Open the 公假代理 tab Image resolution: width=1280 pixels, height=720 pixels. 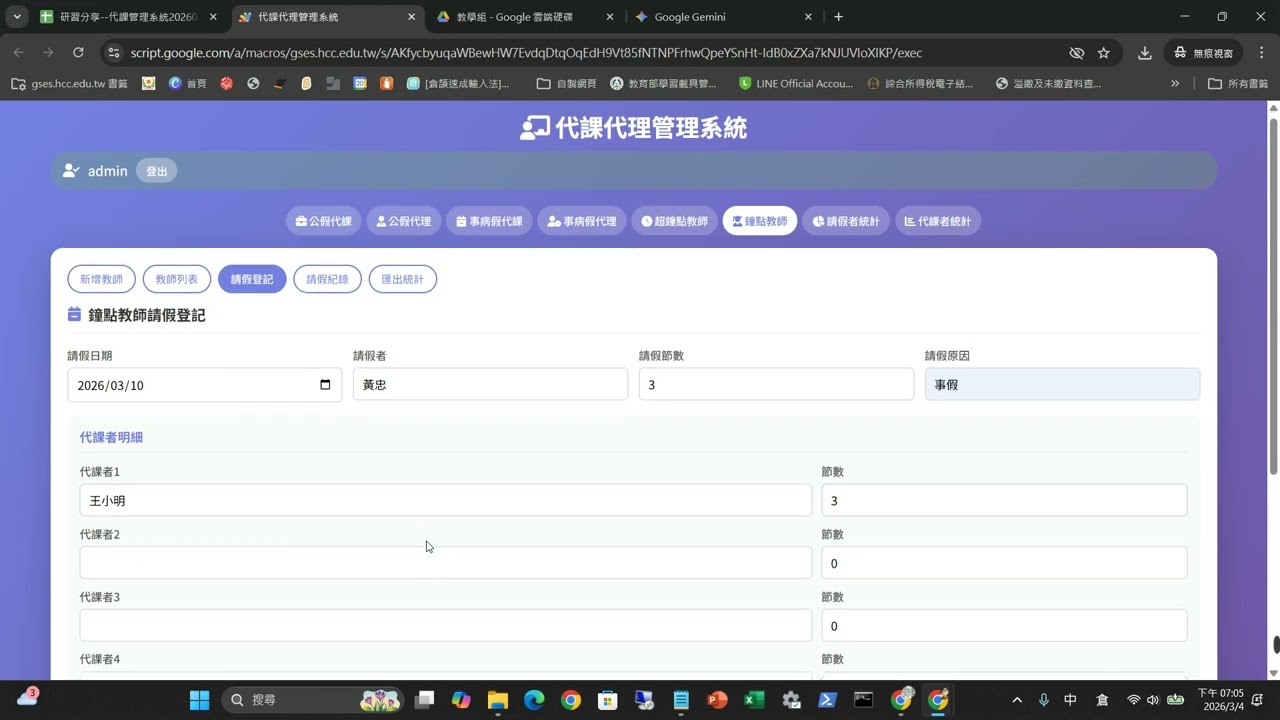click(403, 221)
